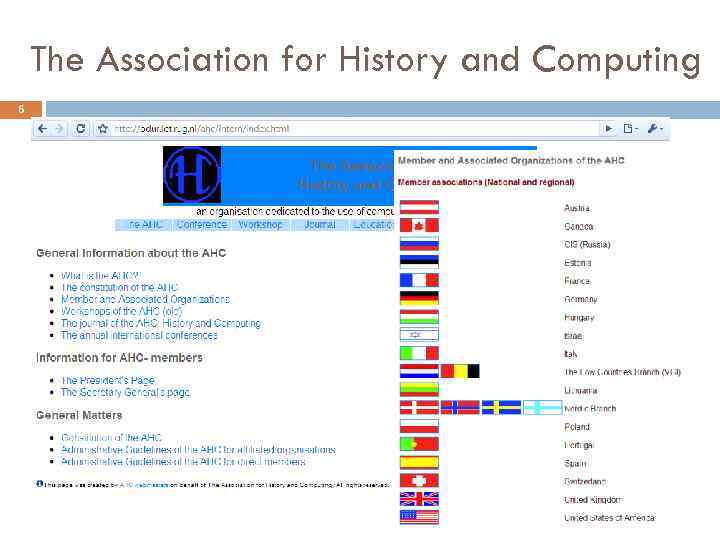
Task: Open Administrative Guidelines for affiliated organisations link
Action: tap(198, 450)
